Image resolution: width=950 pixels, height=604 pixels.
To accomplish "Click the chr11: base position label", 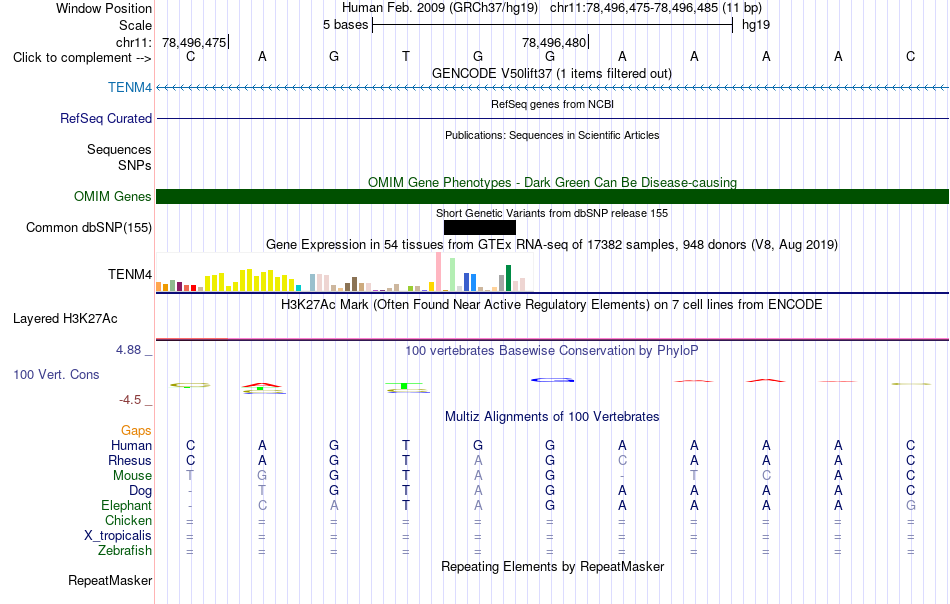I will coord(134,42).
